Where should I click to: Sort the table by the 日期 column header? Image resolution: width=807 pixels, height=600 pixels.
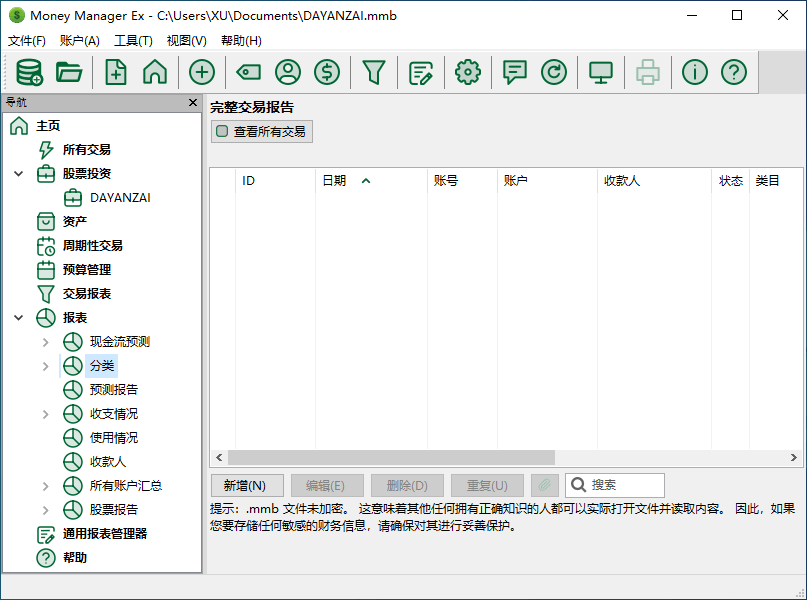coord(334,181)
